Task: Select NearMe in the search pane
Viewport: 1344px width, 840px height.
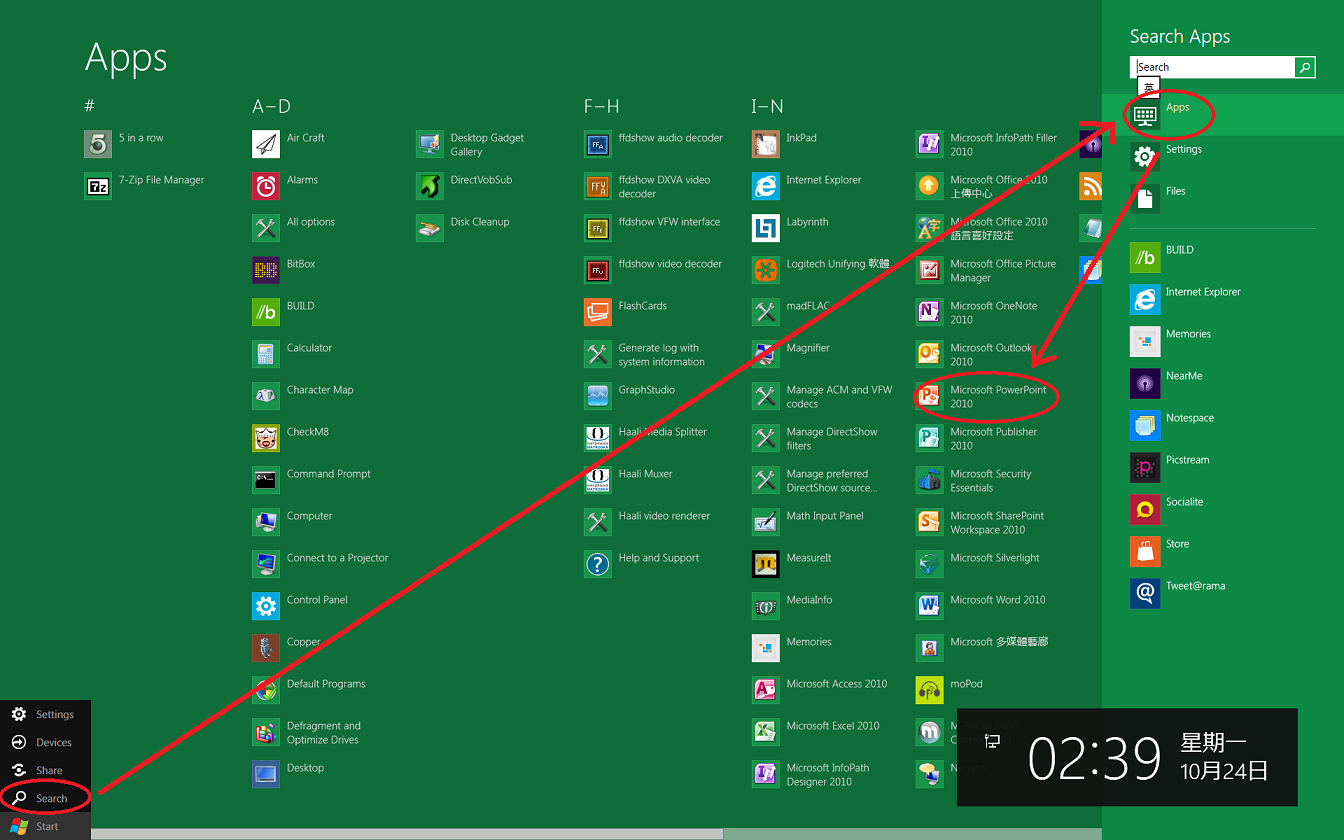Action: [1223, 383]
